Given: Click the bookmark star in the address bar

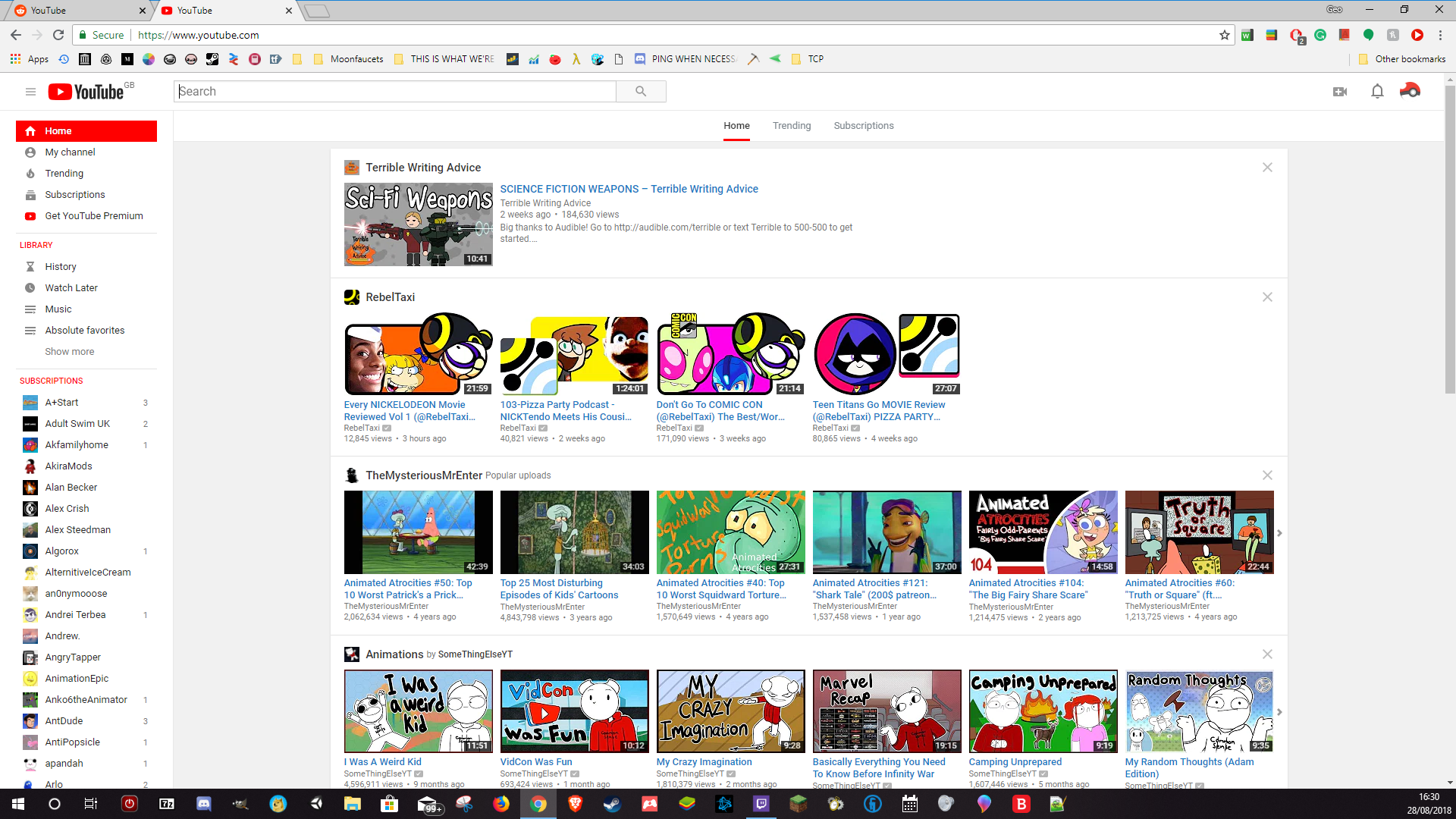Looking at the screenshot, I should click(1223, 35).
